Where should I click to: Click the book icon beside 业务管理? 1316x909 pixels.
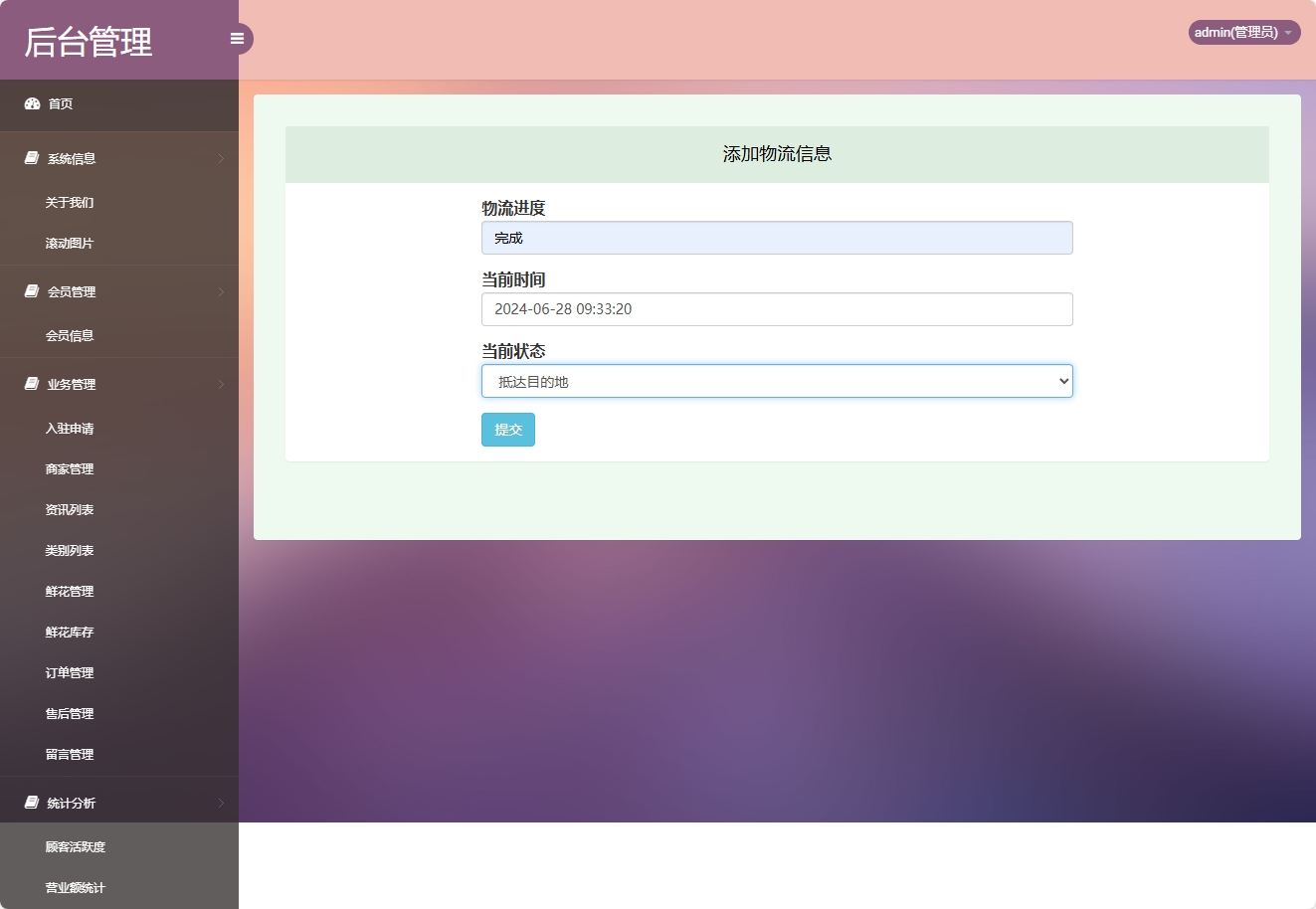[32, 384]
